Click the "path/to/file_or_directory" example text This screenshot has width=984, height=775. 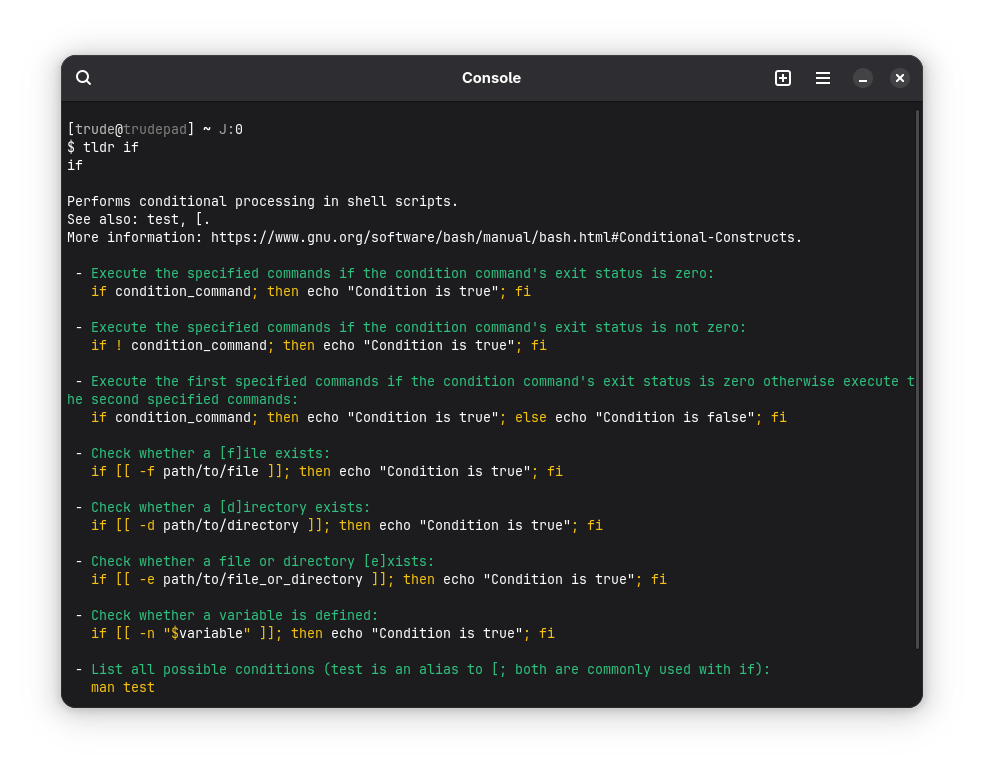coord(263,580)
